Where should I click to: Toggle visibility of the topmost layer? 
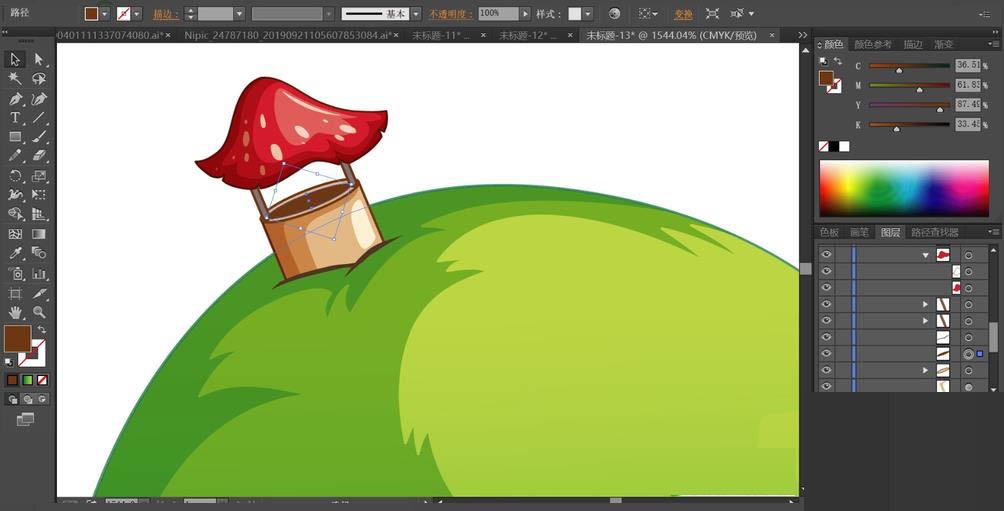tap(826, 255)
